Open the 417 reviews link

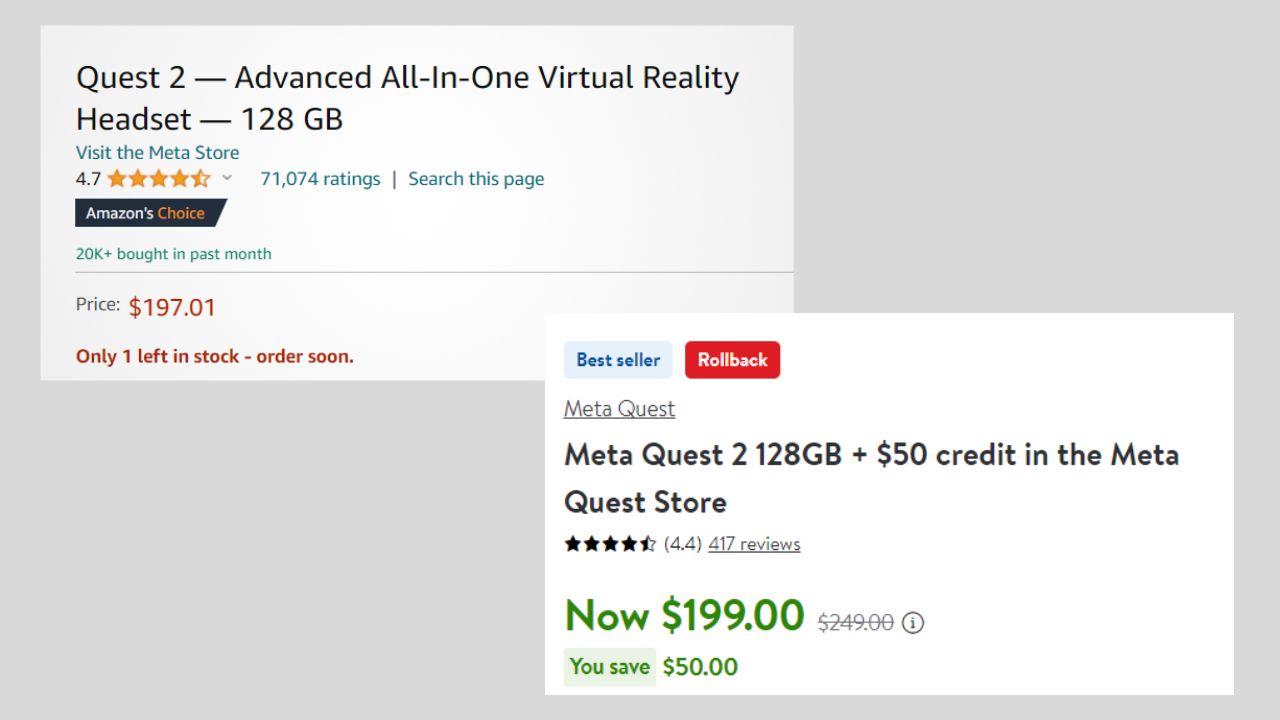[x=754, y=544]
